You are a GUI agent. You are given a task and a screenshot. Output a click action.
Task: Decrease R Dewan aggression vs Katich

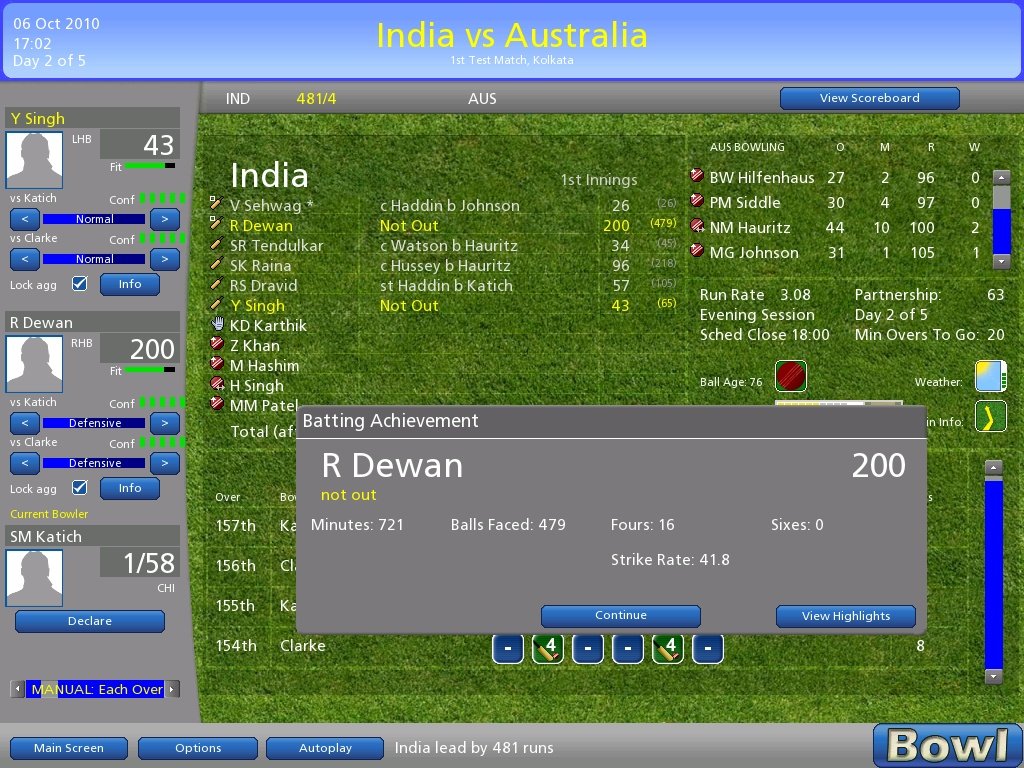pos(25,423)
